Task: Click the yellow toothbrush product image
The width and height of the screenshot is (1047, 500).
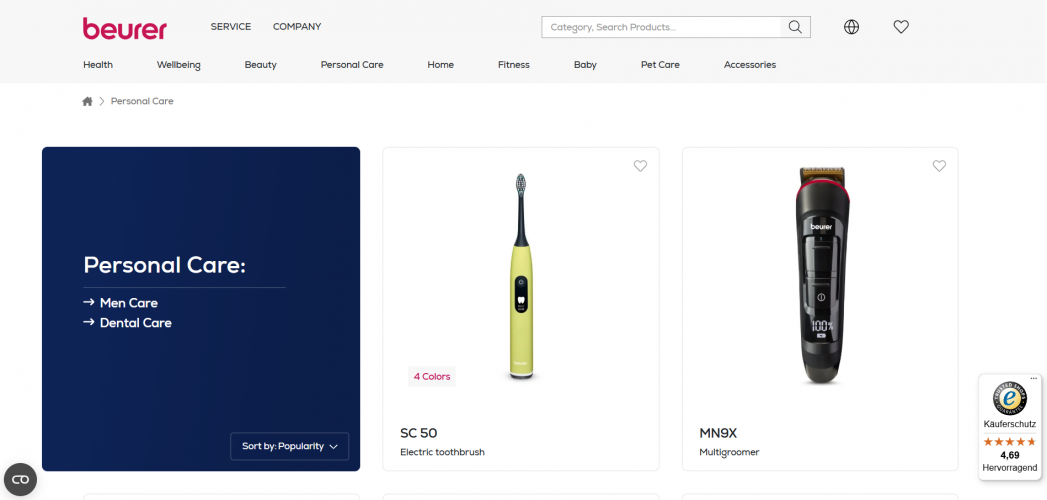Action: click(521, 276)
